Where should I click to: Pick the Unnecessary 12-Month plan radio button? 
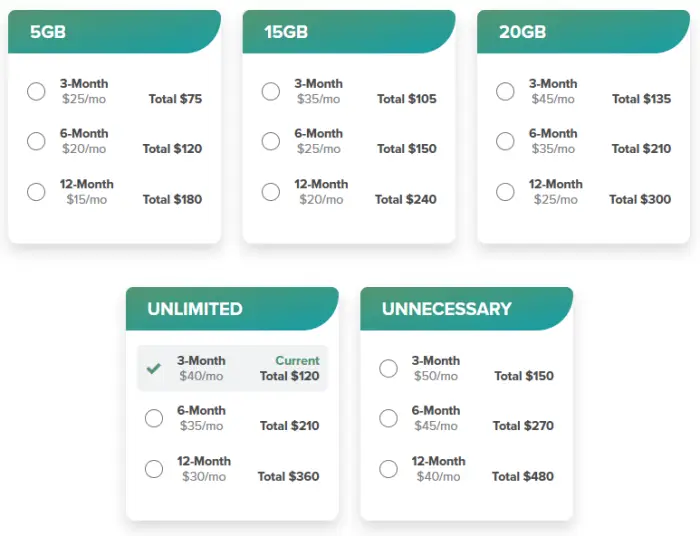click(x=388, y=468)
